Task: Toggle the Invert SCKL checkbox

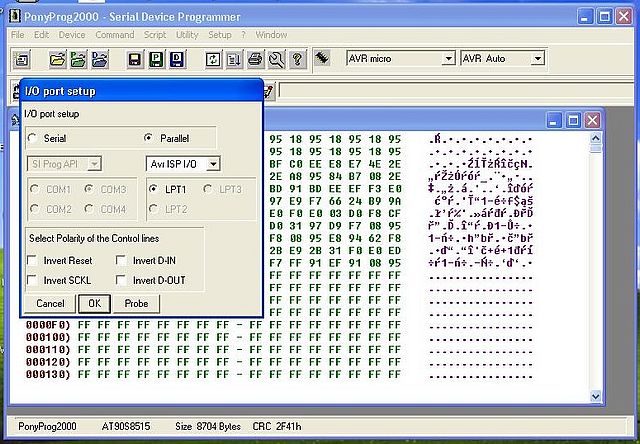Action: tap(32, 280)
